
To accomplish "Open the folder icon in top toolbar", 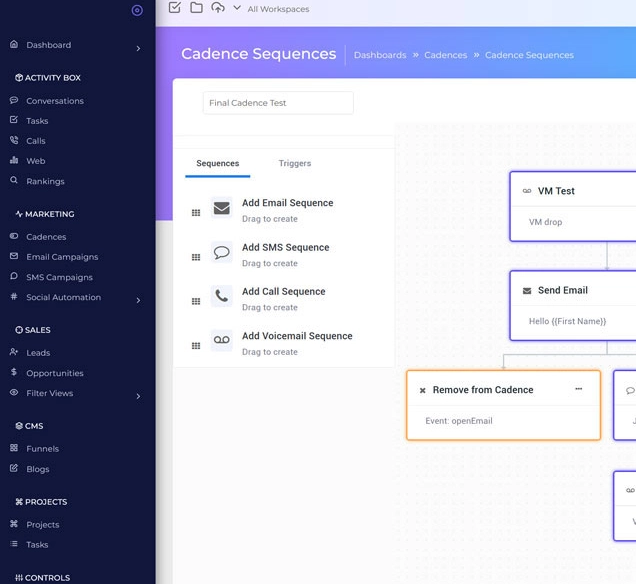I will pyautogui.click(x=196, y=8).
